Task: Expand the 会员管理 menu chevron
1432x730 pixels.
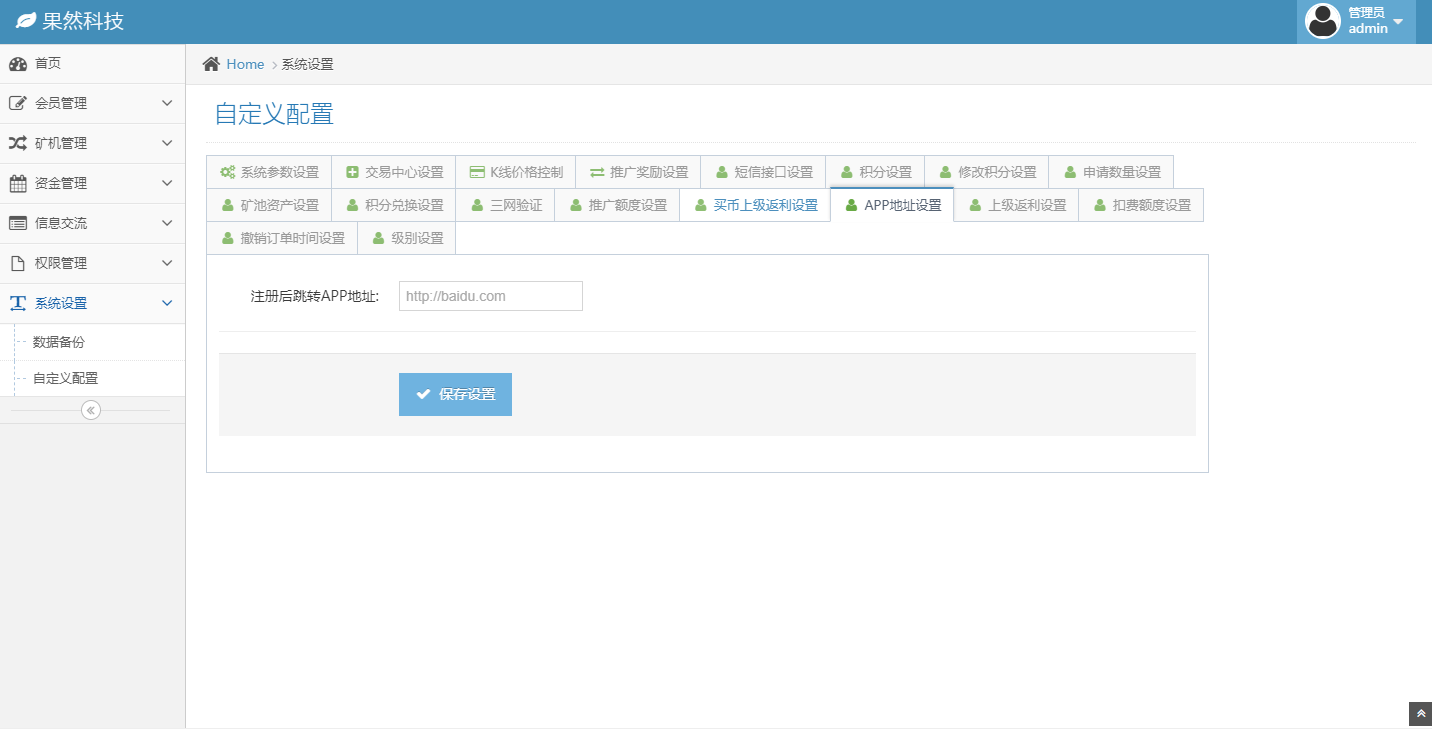Action: coord(167,103)
